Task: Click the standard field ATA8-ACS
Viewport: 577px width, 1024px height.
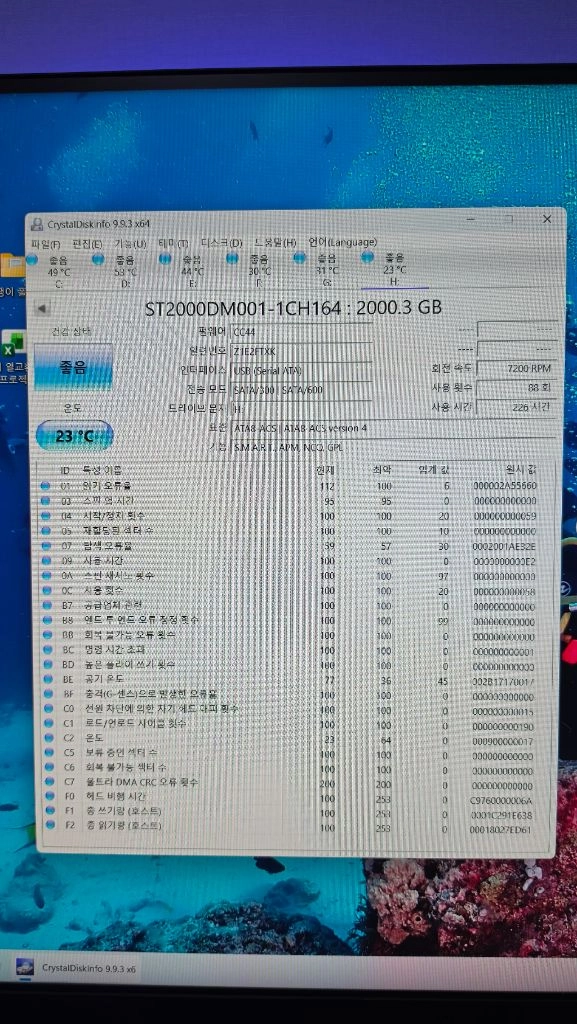Action: click(396, 428)
